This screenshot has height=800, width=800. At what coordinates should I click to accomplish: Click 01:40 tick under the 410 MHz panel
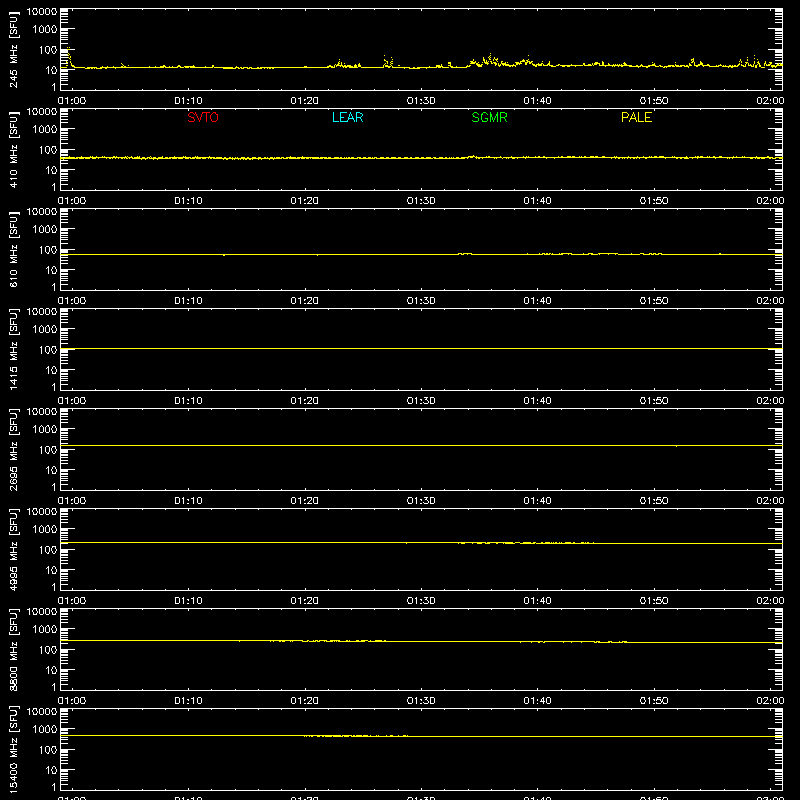pos(537,201)
